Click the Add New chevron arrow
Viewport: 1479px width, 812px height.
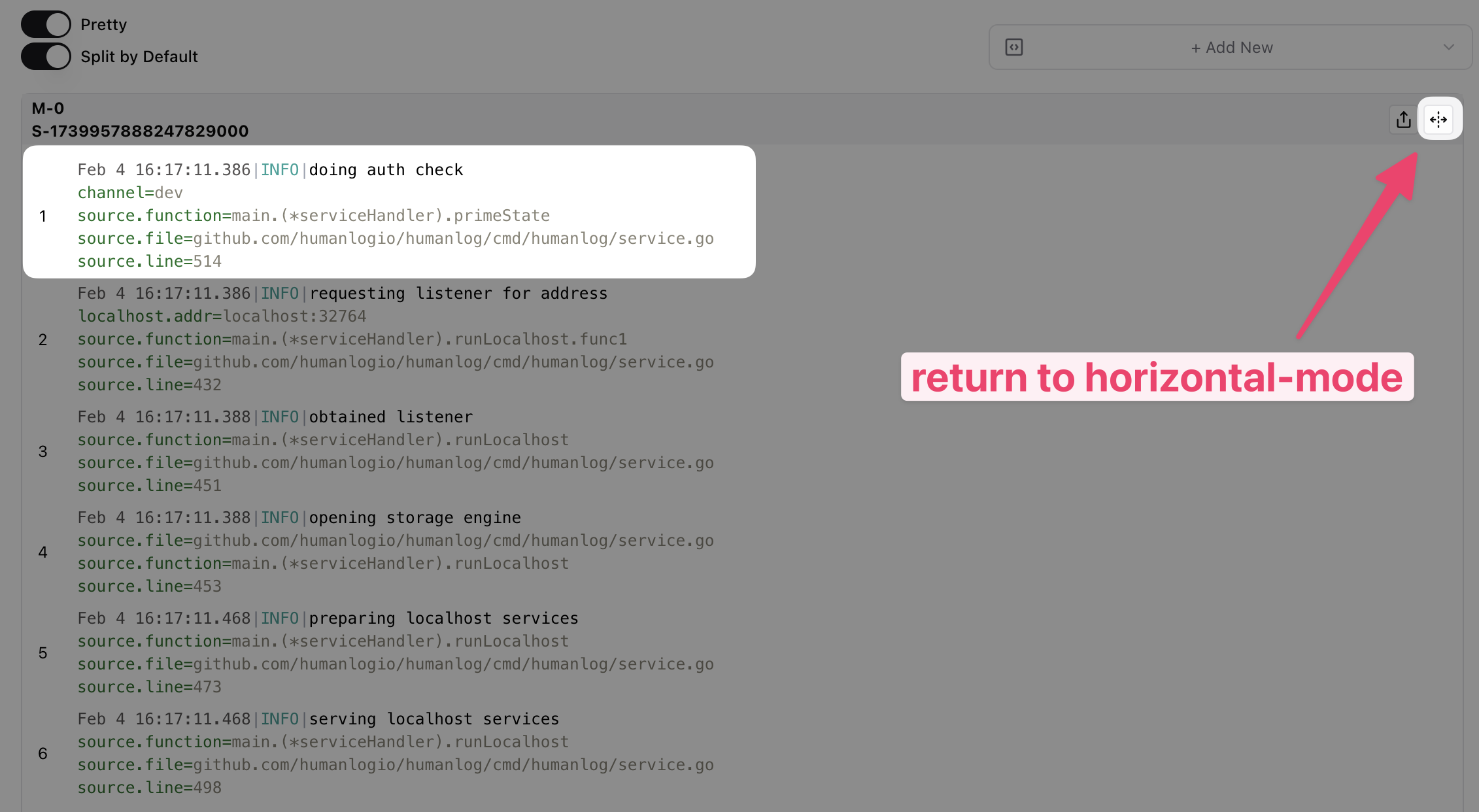[x=1449, y=47]
